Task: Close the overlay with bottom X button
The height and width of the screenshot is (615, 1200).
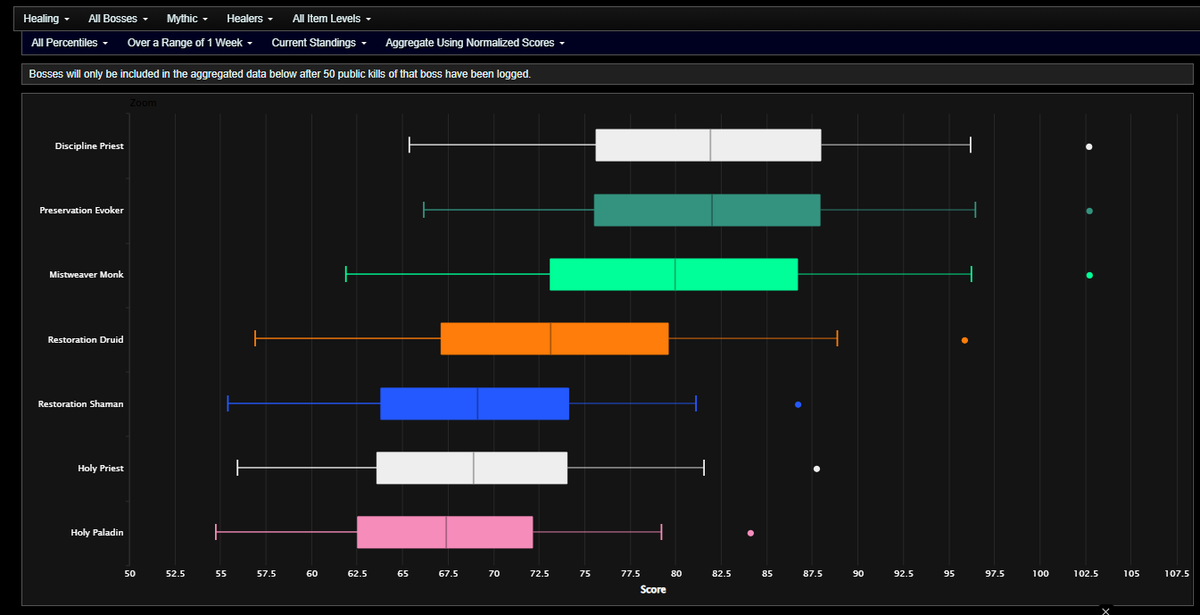Action: point(1105,610)
